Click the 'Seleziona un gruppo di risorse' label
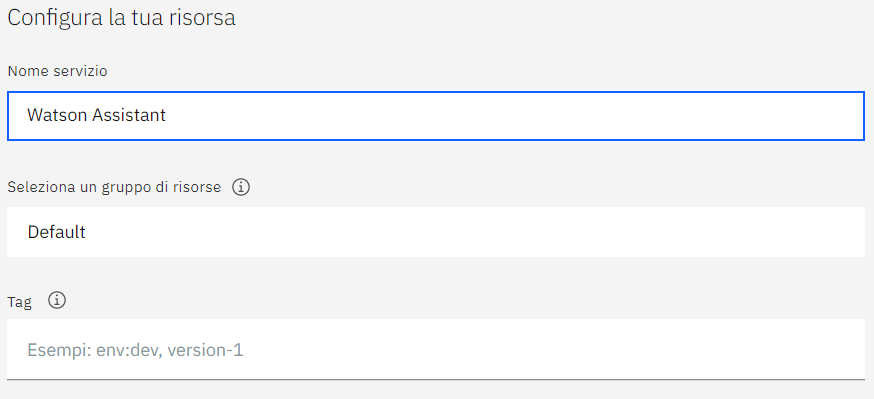The image size is (874, 399). click(x=114, y=187)
